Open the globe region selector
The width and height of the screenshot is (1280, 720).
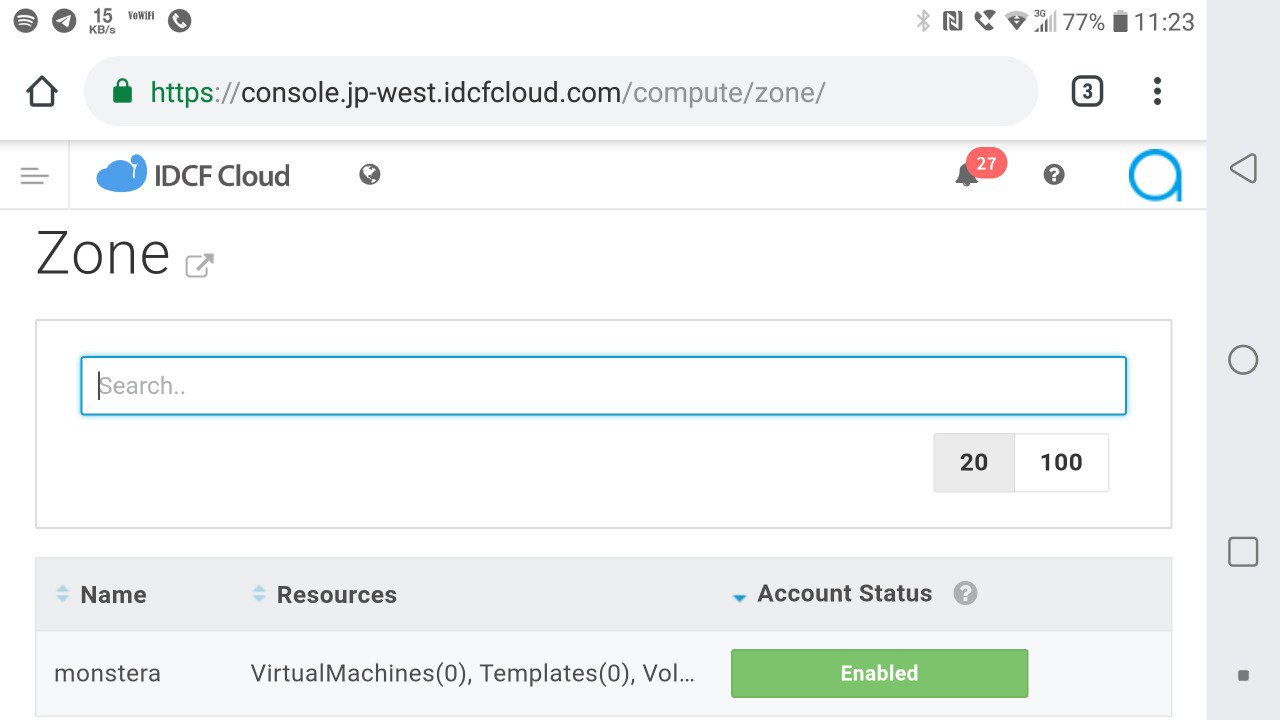[370, 175]
